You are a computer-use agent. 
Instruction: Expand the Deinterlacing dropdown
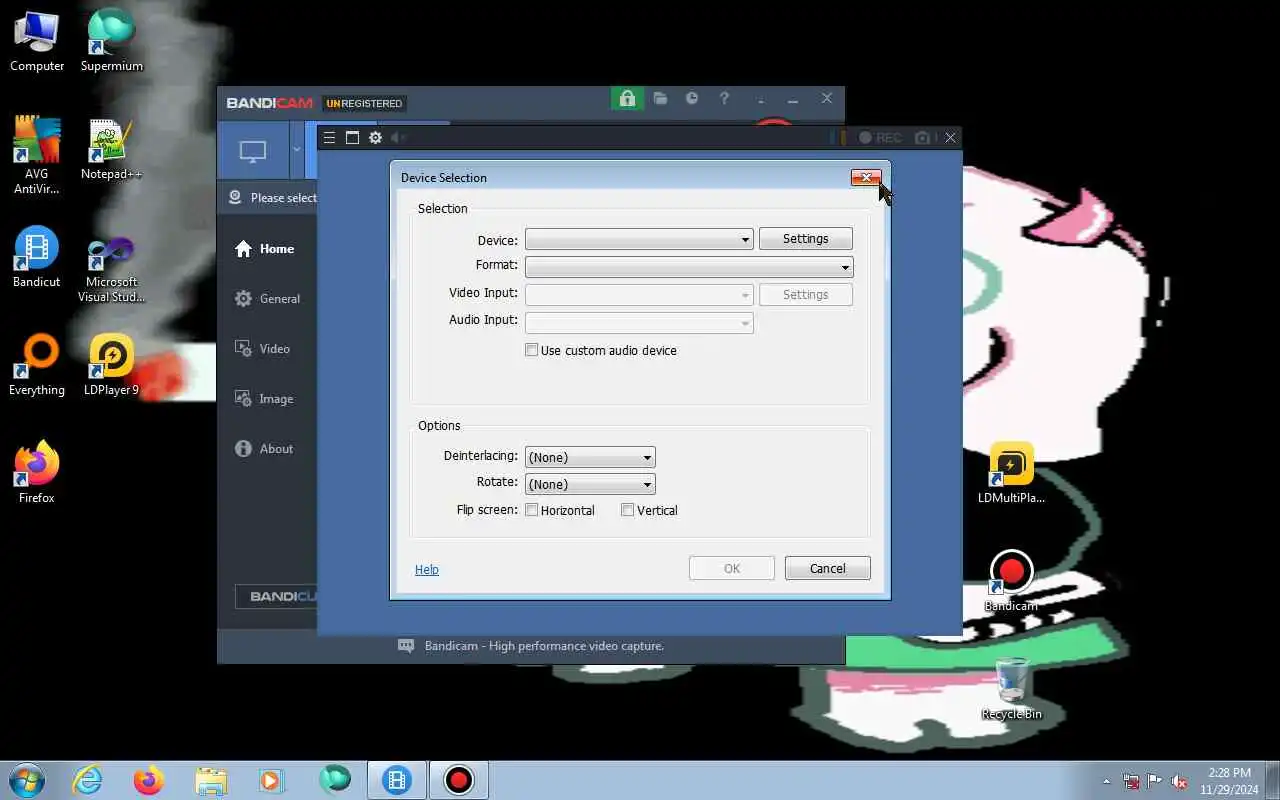point(590,457)
